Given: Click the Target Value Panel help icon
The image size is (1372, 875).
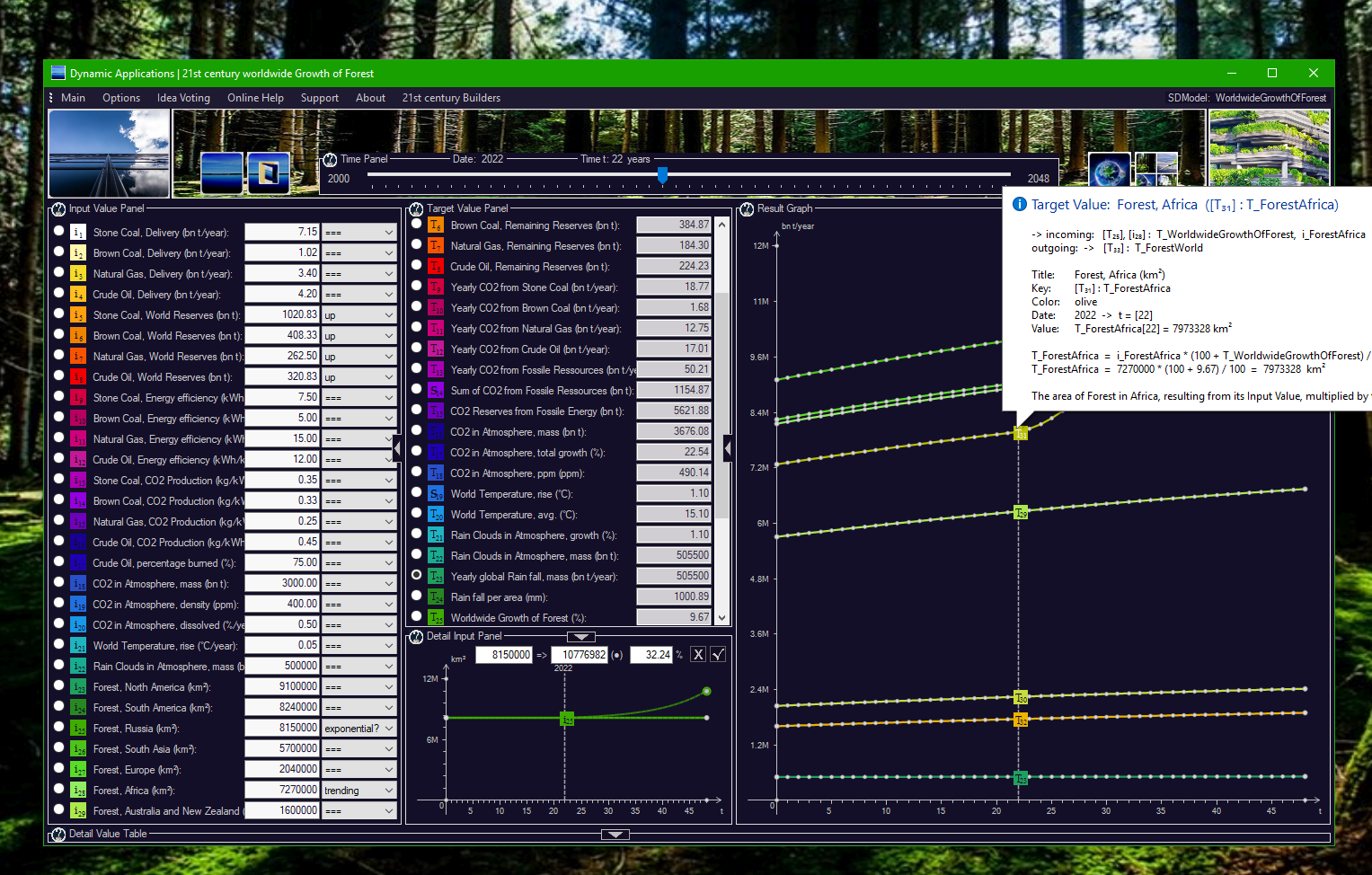Looking at the screenshot, I should (416, 208).
